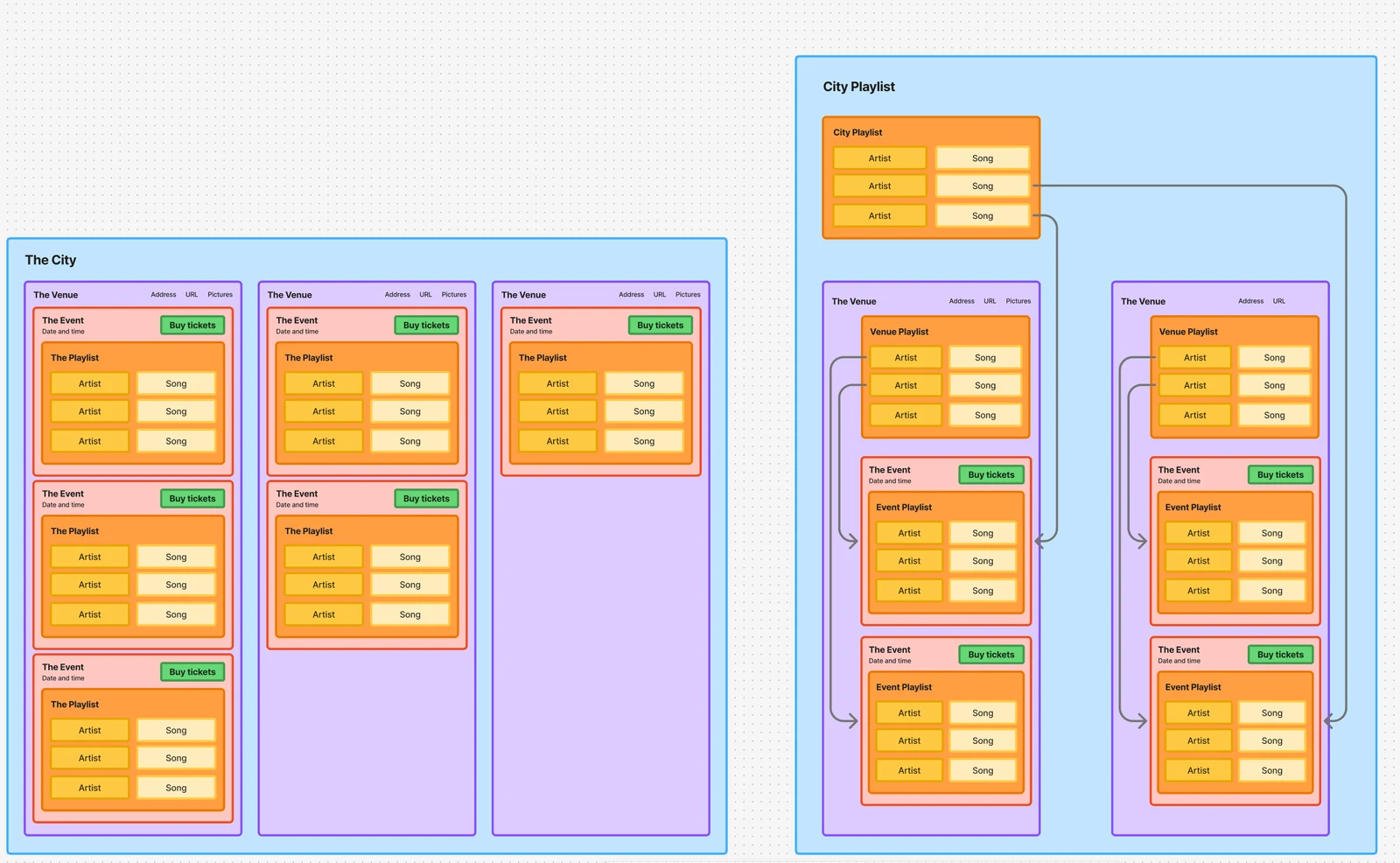Select the Venue Playlist title in City Playlist's left venue

tap(899, 332)
